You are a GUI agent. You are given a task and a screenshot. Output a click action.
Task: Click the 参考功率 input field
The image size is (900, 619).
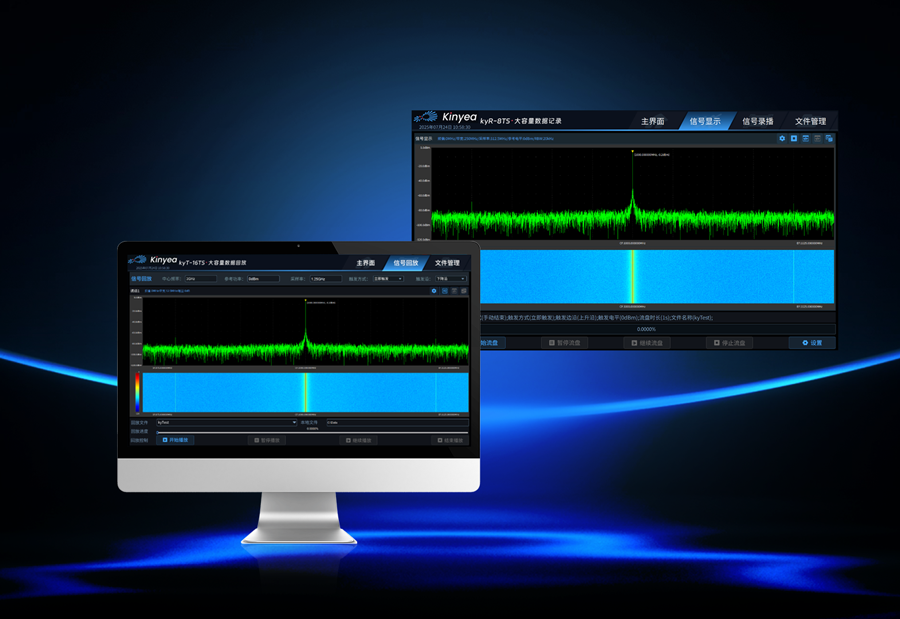click(x=263, y=279)
